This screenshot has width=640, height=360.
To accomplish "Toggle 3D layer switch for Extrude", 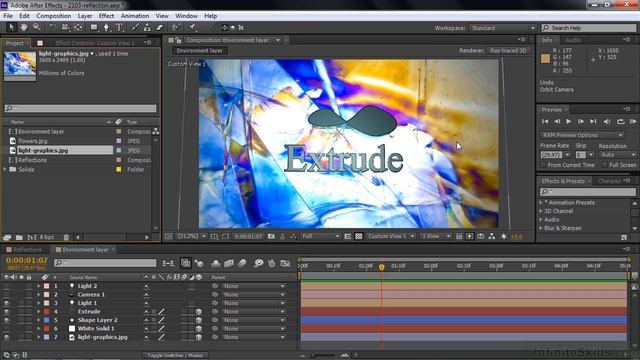I will tap(199, 312).
